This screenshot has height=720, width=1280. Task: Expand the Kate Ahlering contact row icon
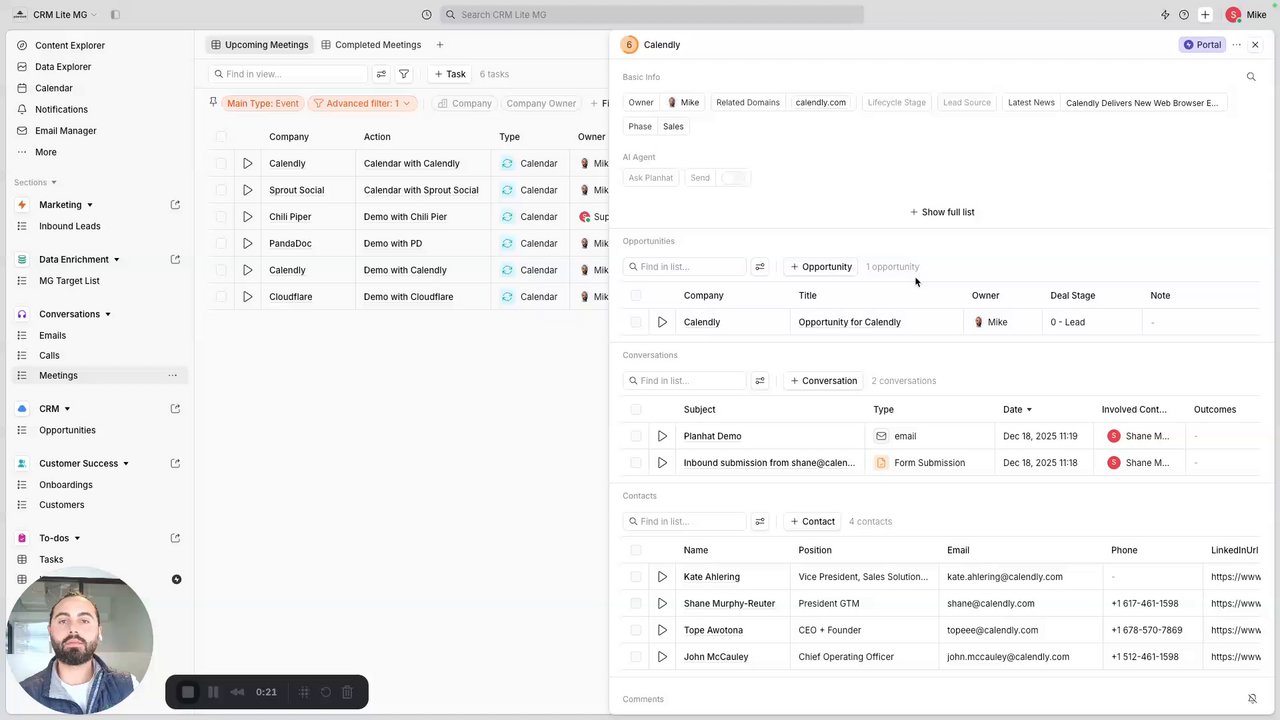662,577
